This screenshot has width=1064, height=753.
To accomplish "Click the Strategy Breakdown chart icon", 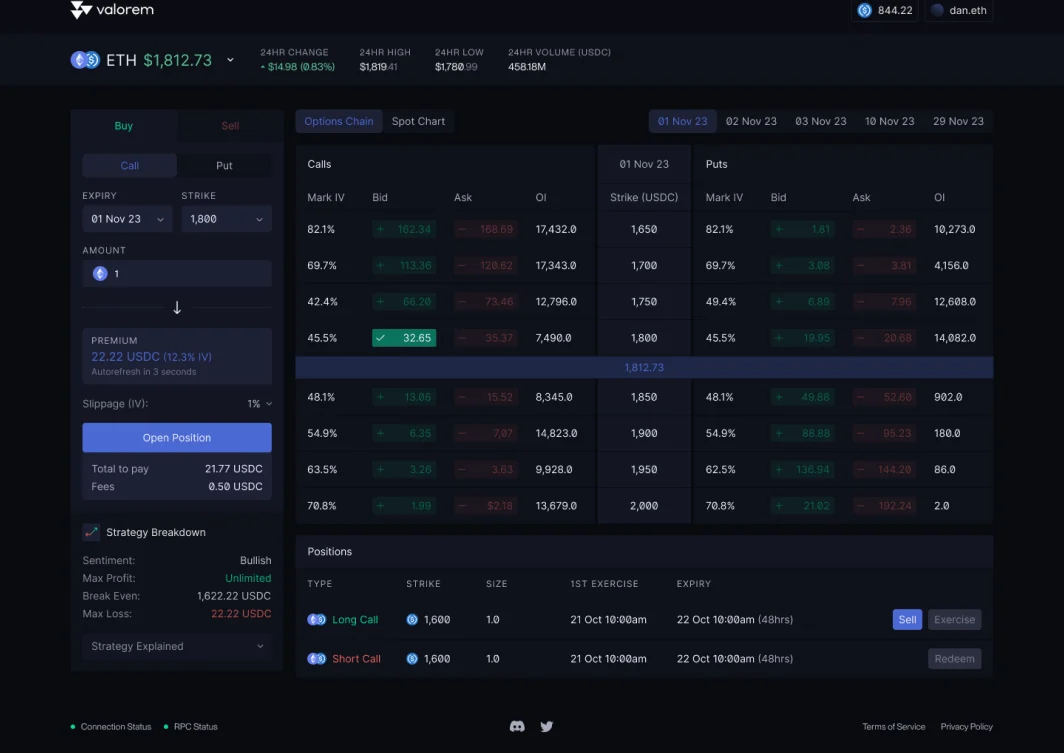I will coord(91,532).
